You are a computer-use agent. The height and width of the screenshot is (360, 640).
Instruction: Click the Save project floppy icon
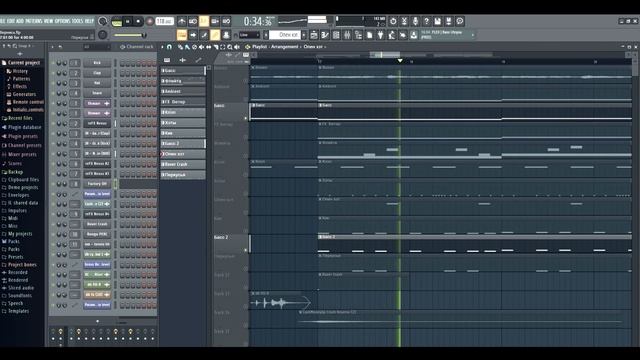[438, 21]
